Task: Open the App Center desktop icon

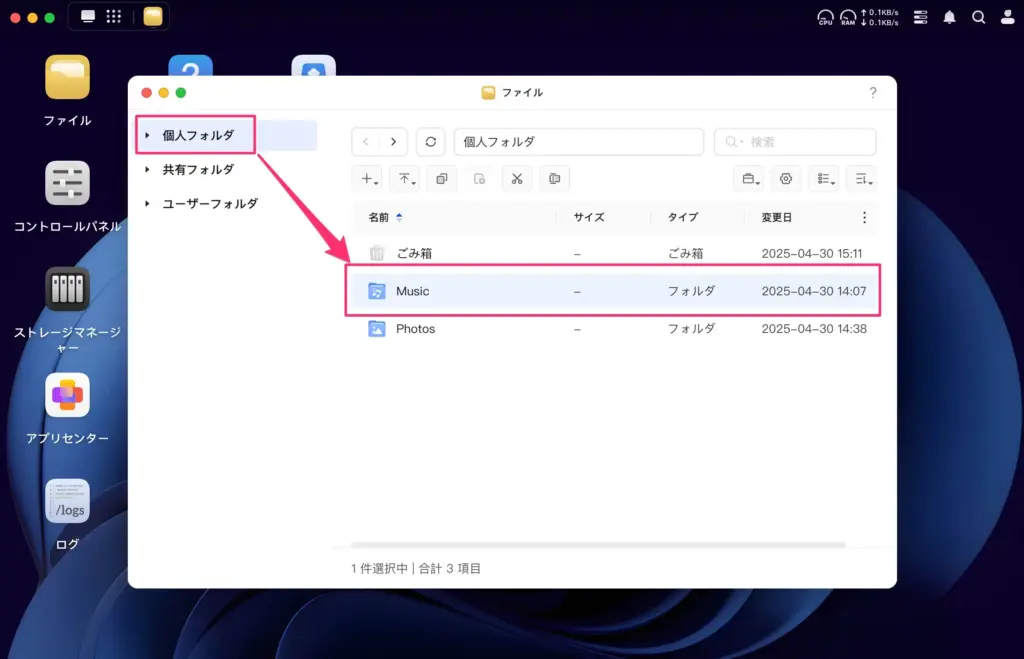Action: pyautogui.click(x=67, y=396)
